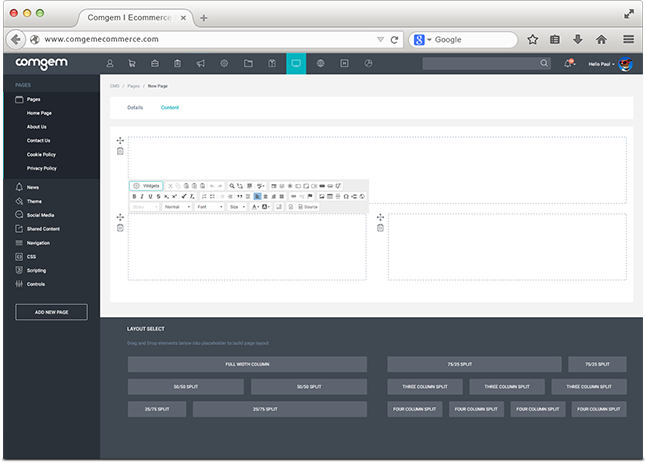Viewport: 646px width, 463px height.
Task: Click the Undo arrow in editor toolbar
Action: (212, 186)
